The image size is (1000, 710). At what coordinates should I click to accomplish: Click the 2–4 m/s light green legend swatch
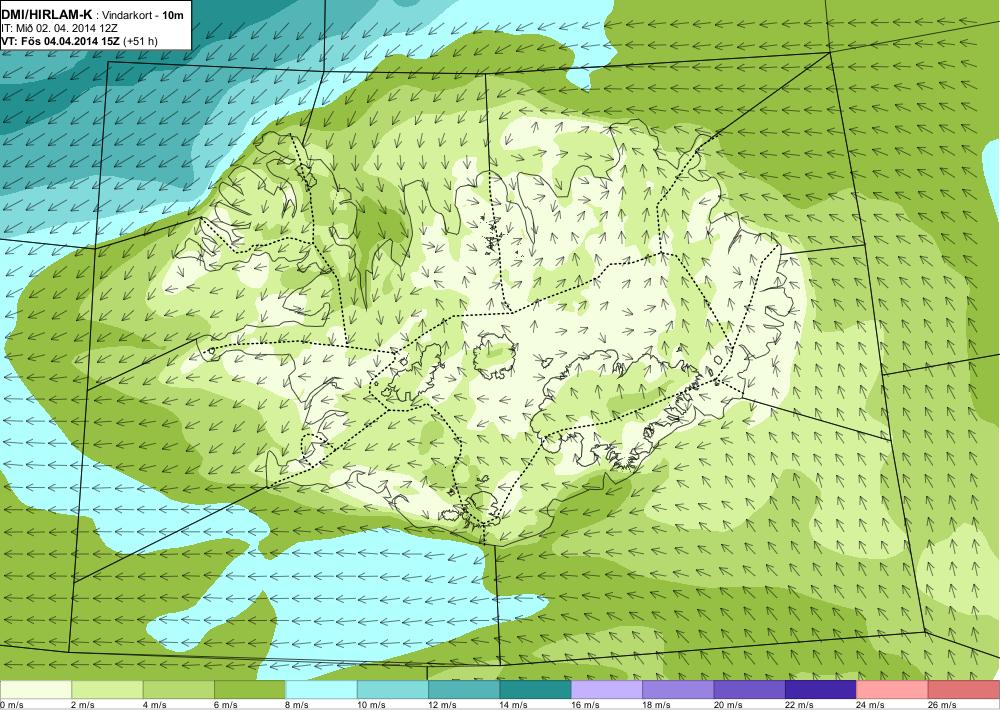click(107, 690)
